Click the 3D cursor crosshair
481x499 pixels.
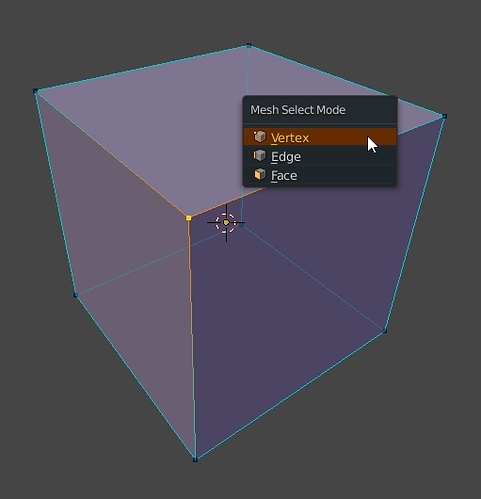[x=226, y=222]
